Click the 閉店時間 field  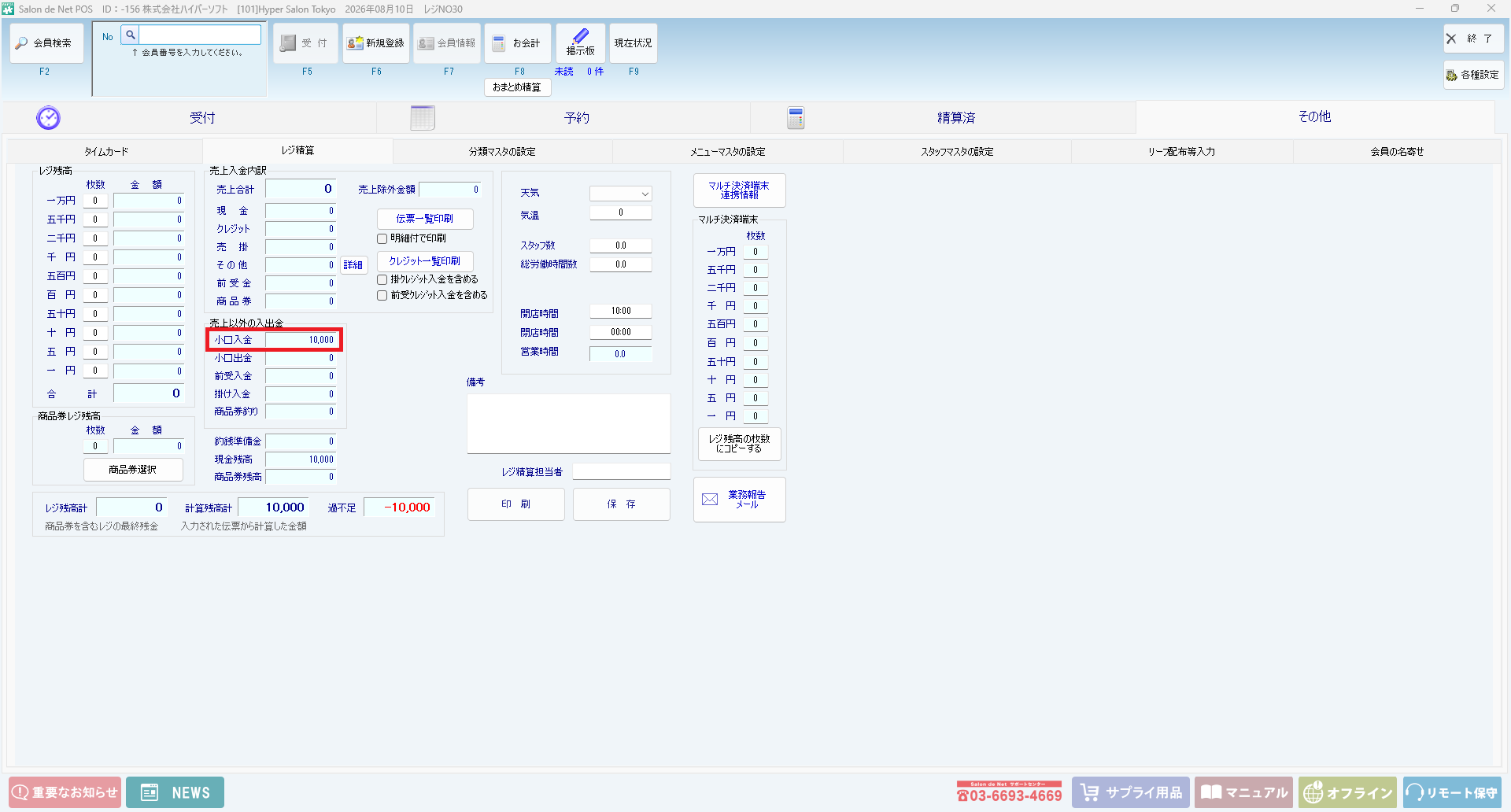[x=621, y=332]
